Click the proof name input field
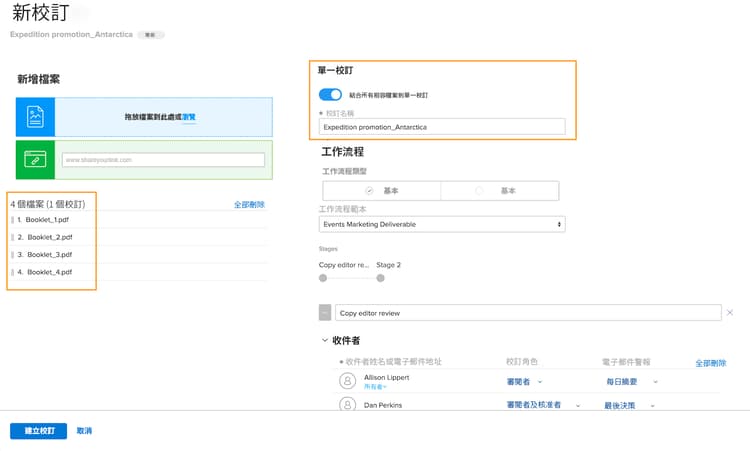This screenshot has width=750, height=451. pos(442,127)
